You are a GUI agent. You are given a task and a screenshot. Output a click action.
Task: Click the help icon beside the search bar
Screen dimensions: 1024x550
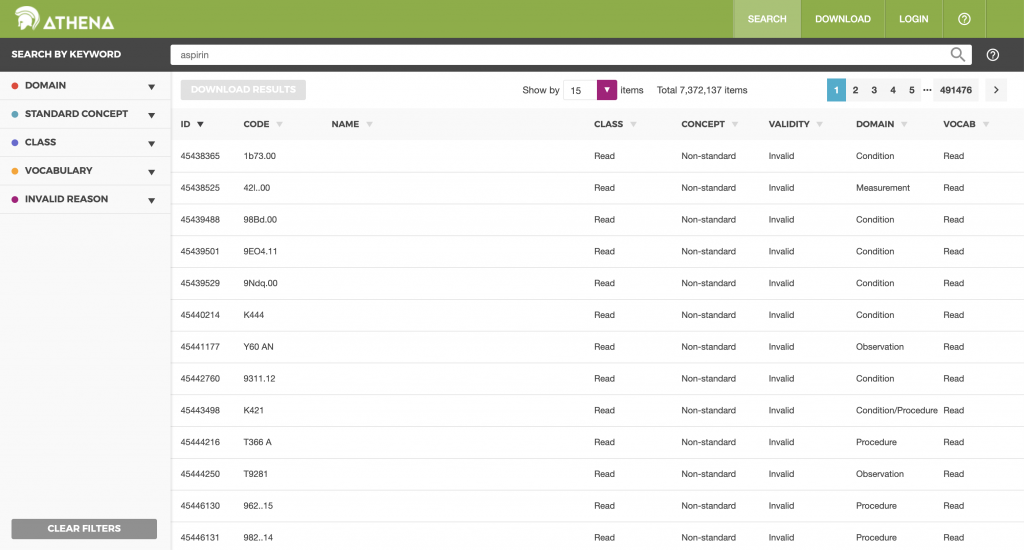(993, 55)
